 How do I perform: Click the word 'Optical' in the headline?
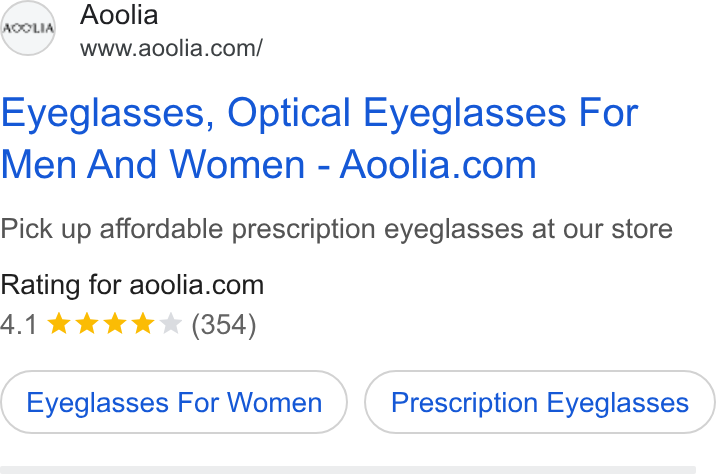(x=289, y=113)
